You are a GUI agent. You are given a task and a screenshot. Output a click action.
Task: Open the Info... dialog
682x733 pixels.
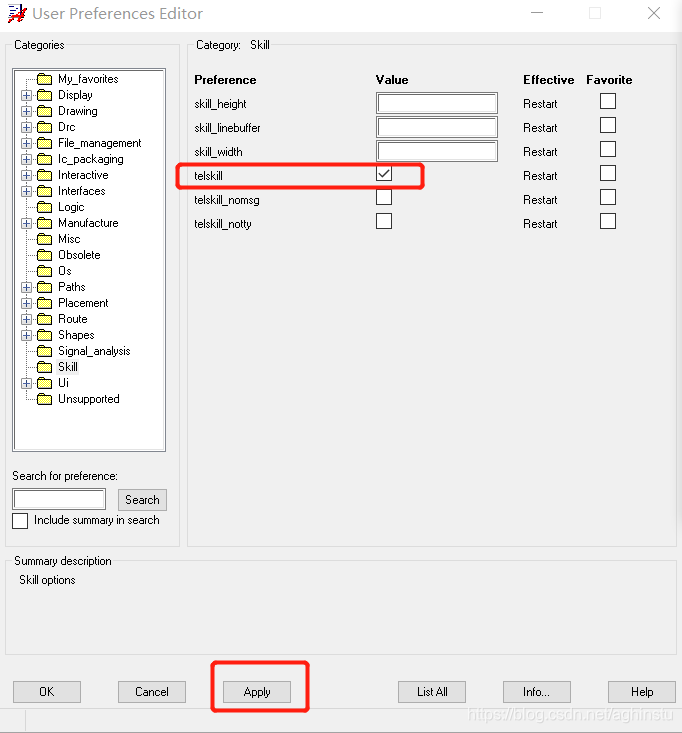(x=537, y=692)
